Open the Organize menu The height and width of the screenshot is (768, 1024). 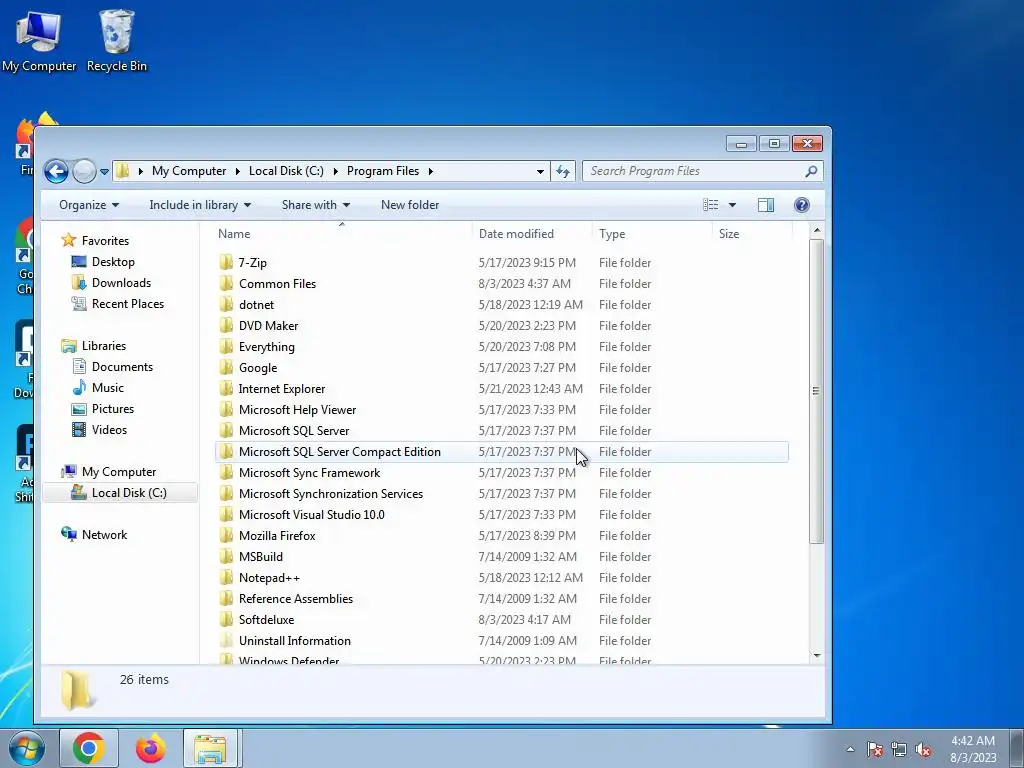tap(89, 205)
